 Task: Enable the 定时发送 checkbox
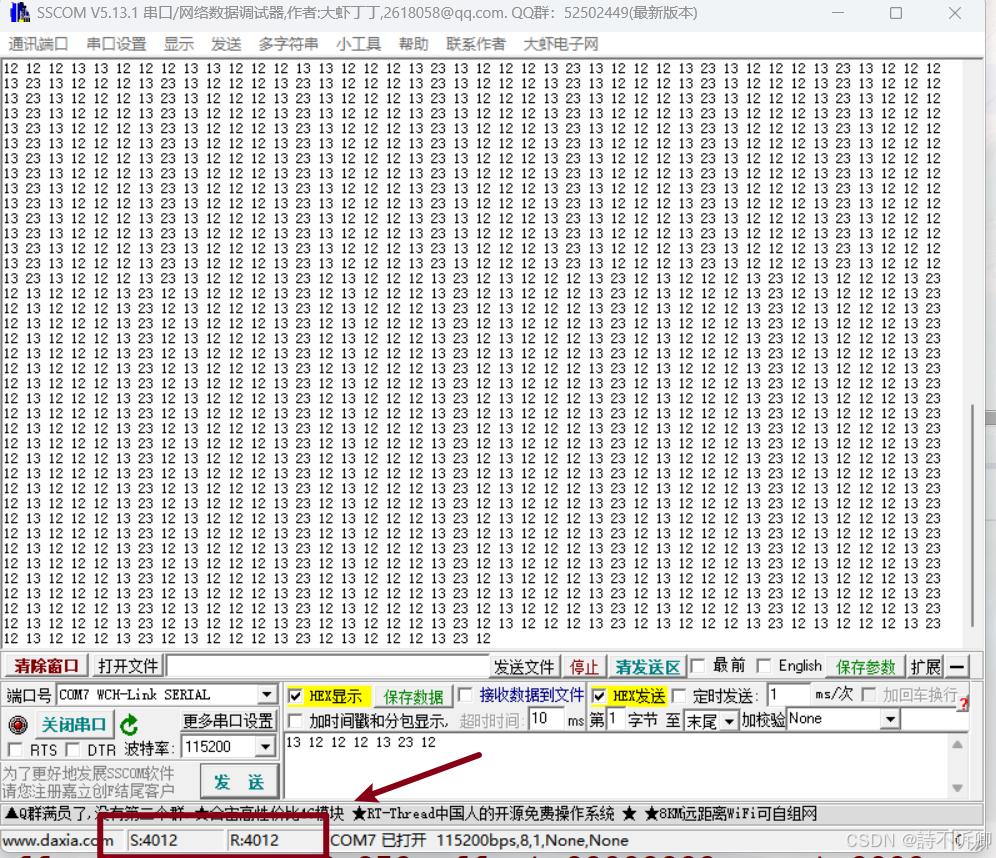(679, 696)
